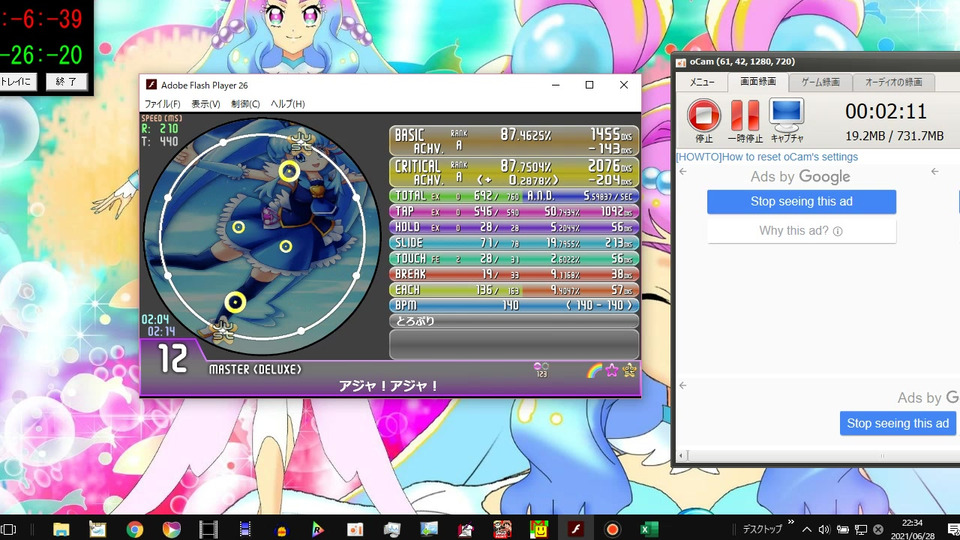Open the Flash Player taskbar icon

576,529
